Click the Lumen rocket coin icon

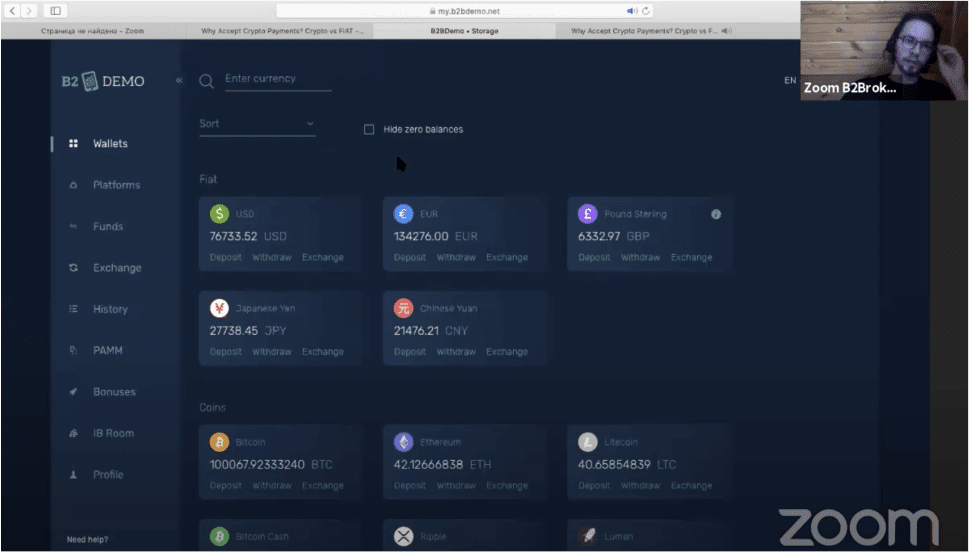click(588, 536)
